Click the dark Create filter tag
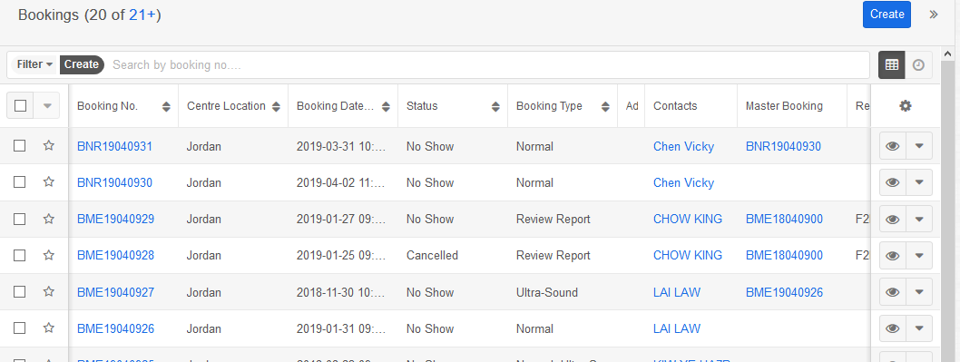The width and height of the screenshot is (960, 362). pos(81,64)
